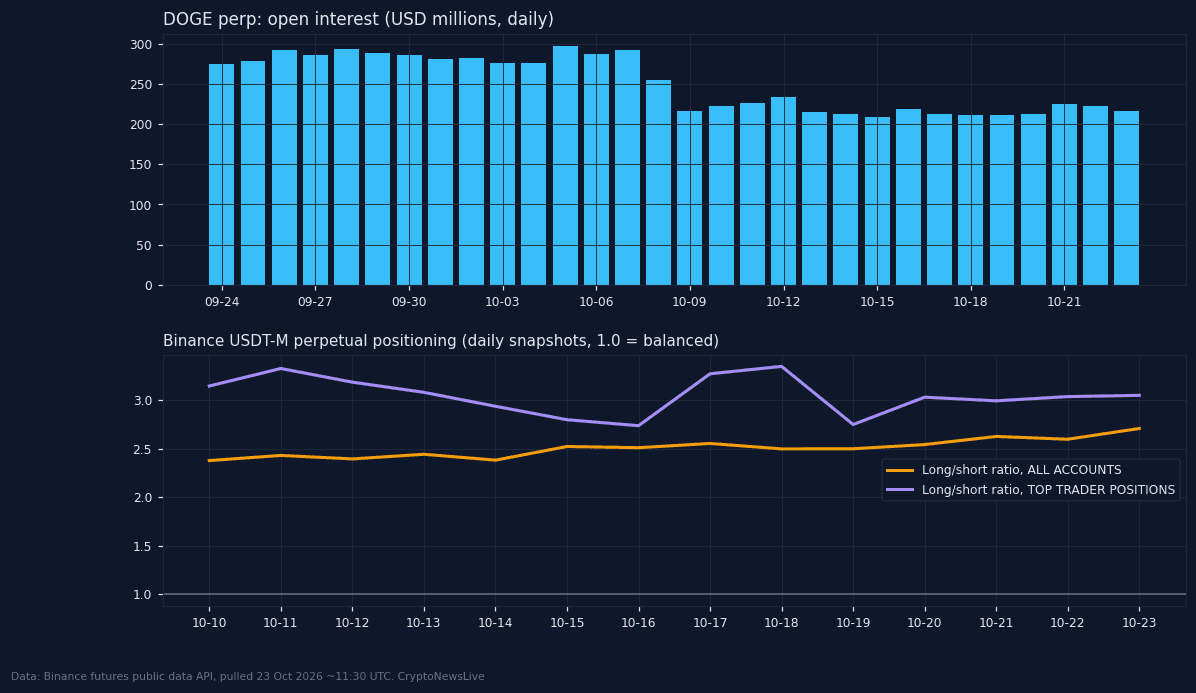This screenshot has height=693, width=1196.
Task: Click the 09-24 x-axis date label
Action: pyautogui.click(x=222, y=302)
